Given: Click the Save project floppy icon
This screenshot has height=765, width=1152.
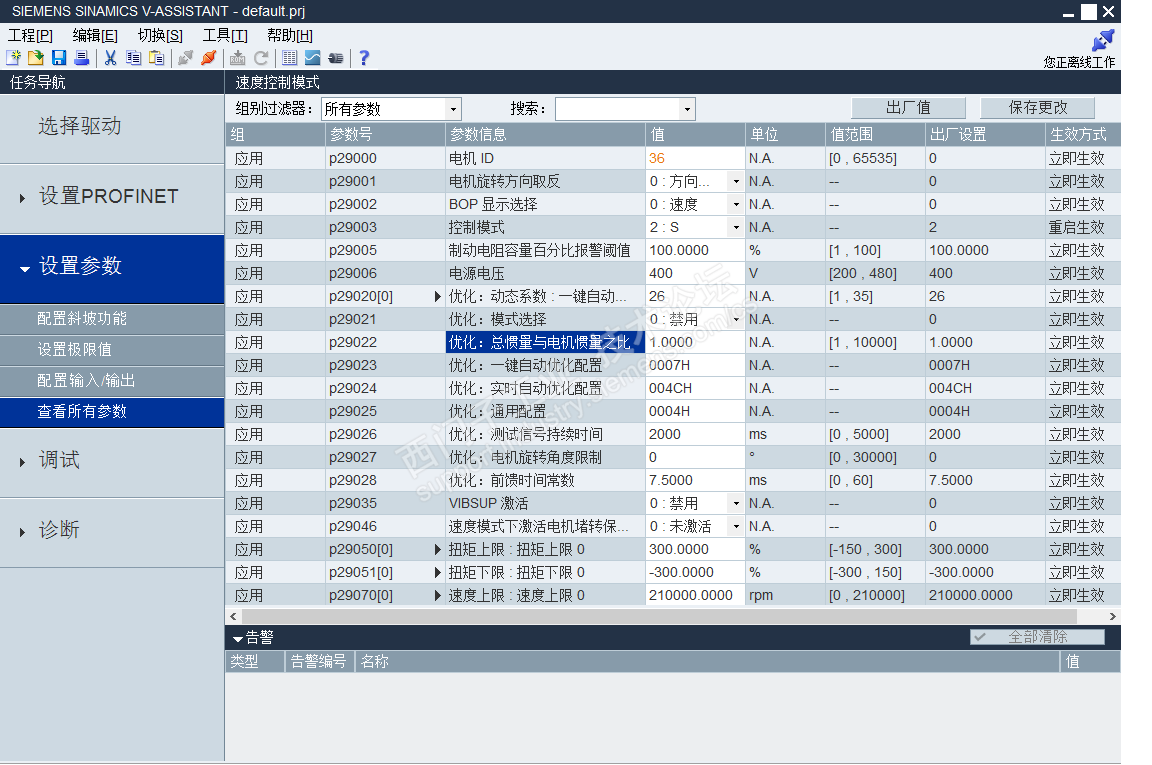Looking at the screenshot, I should (59, 58).
